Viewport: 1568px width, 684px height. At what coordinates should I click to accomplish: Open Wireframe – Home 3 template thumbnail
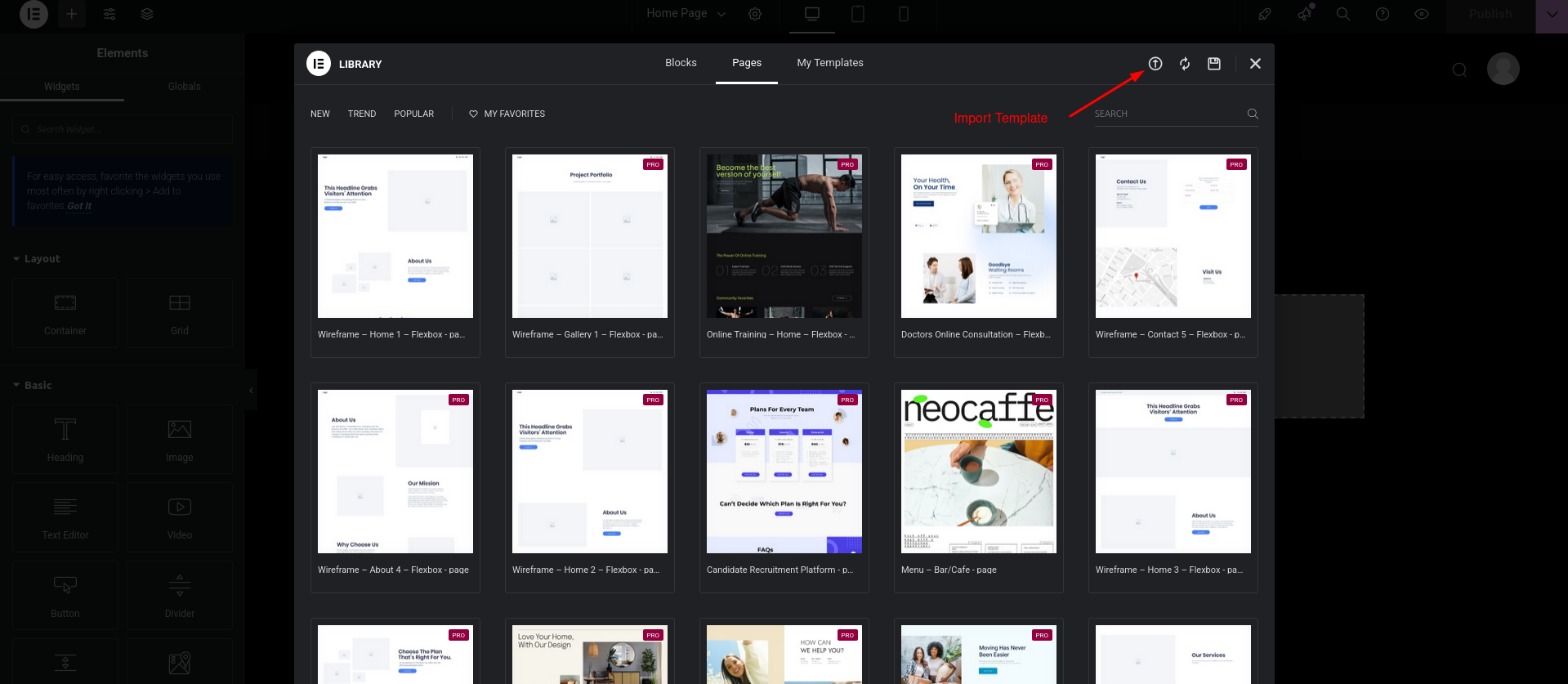coord(1173,472)
